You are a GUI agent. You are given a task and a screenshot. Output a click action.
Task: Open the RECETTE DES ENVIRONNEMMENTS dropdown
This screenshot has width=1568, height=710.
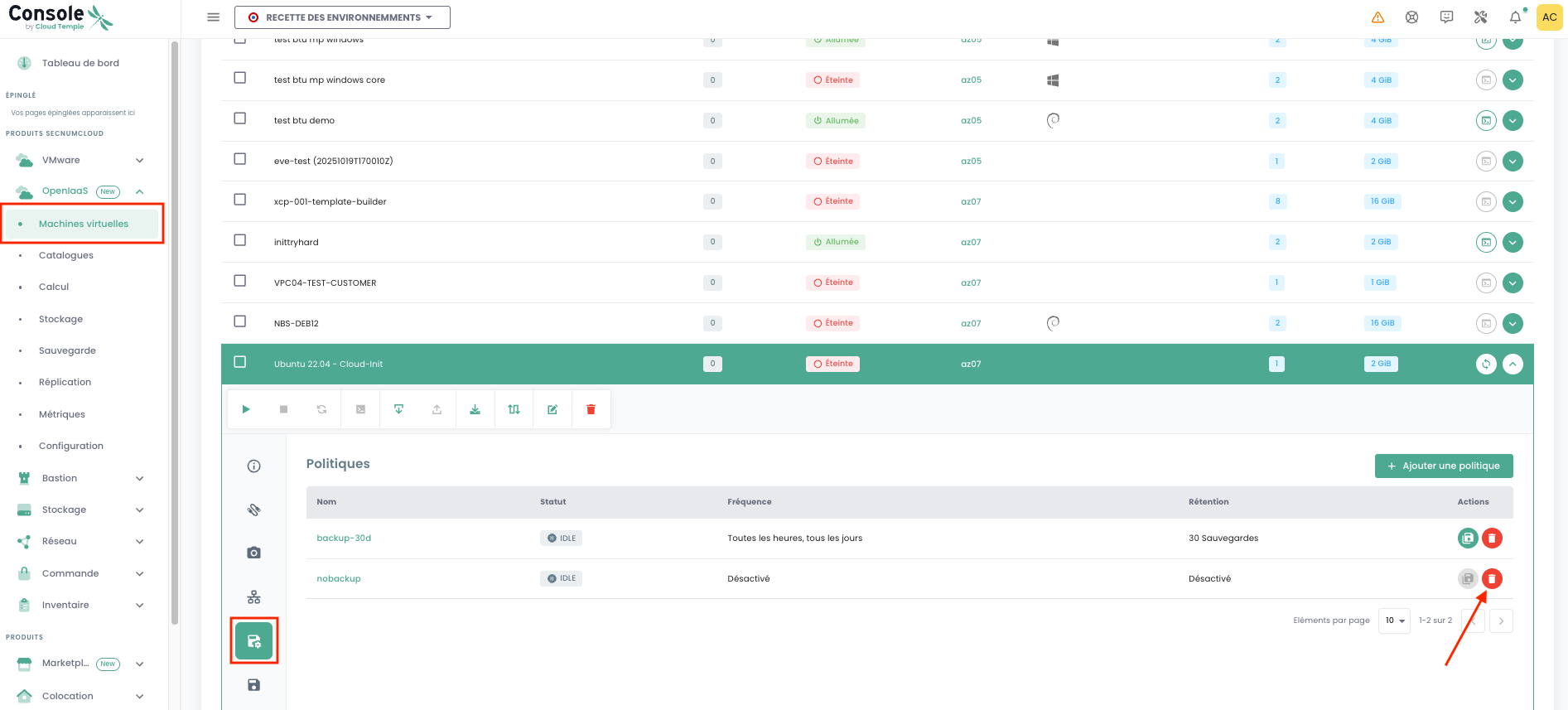(x=342, y=17)
